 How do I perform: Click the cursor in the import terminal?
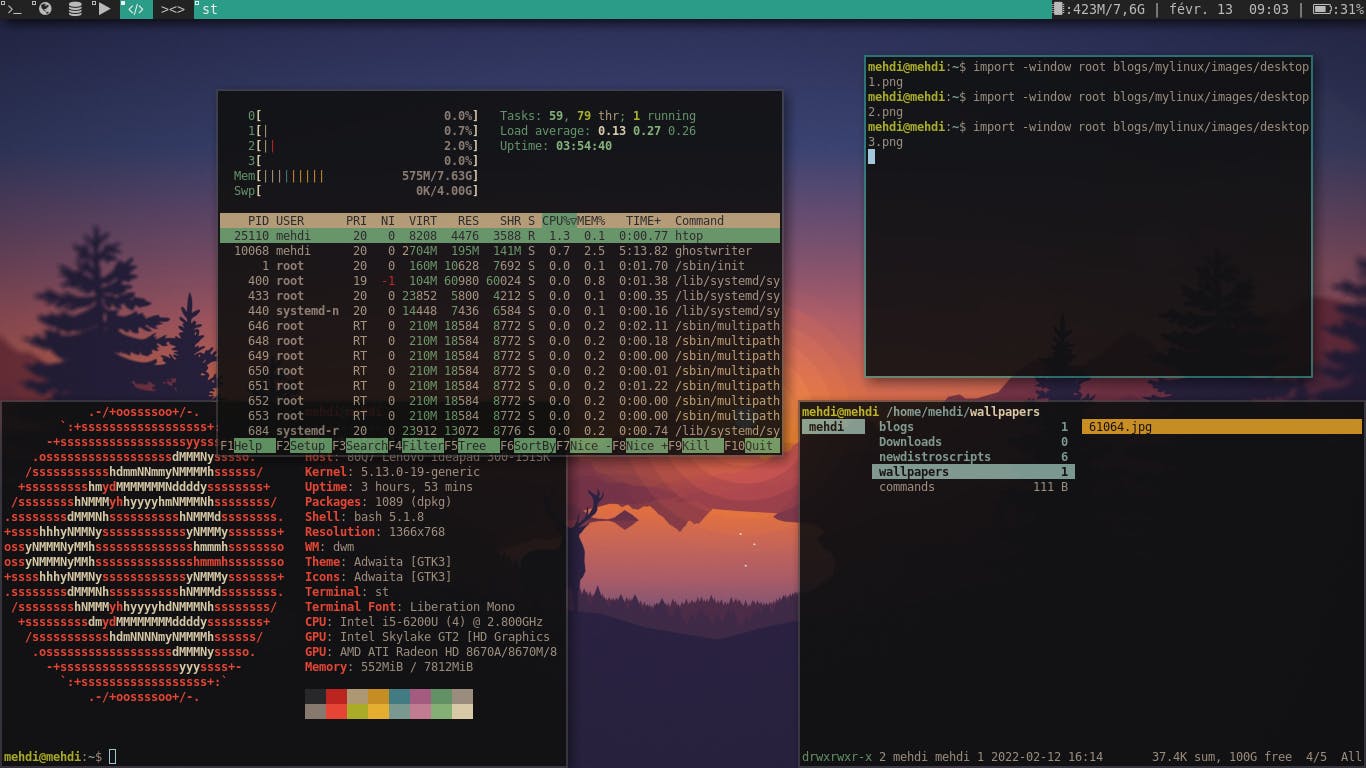(x=872, y=157)
